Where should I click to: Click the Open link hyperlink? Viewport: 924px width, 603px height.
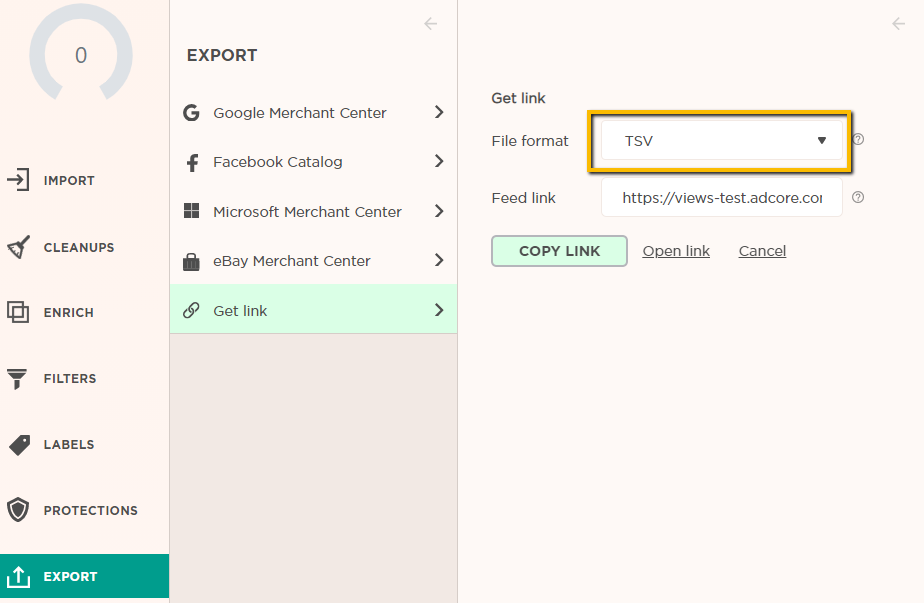[x=676, y=251]
